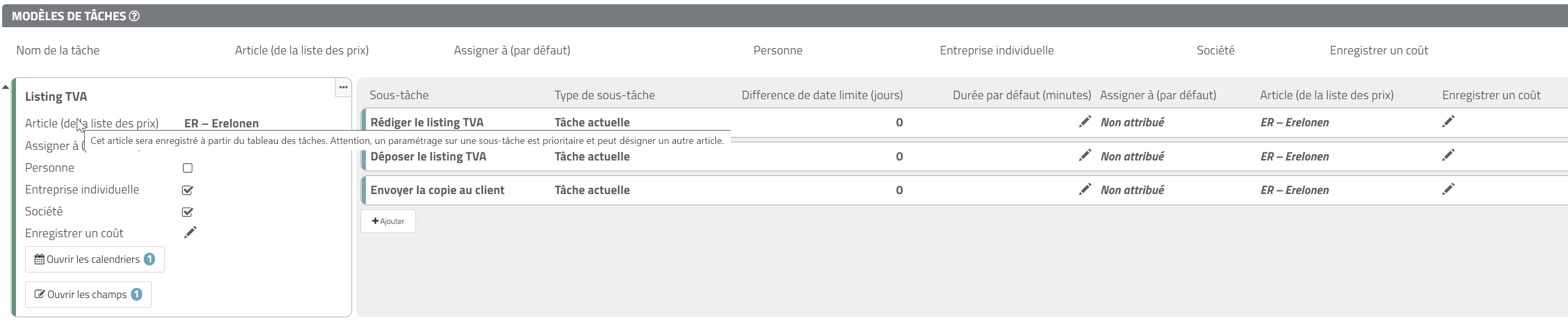The height and width of the screenshot is (322, 1568).
Task: Click the Ouvrir les champs button
Action: point(88,295)
